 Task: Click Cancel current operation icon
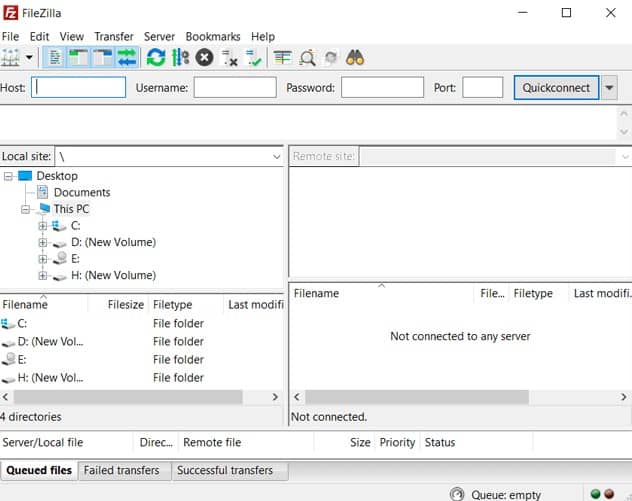[205, 58]
